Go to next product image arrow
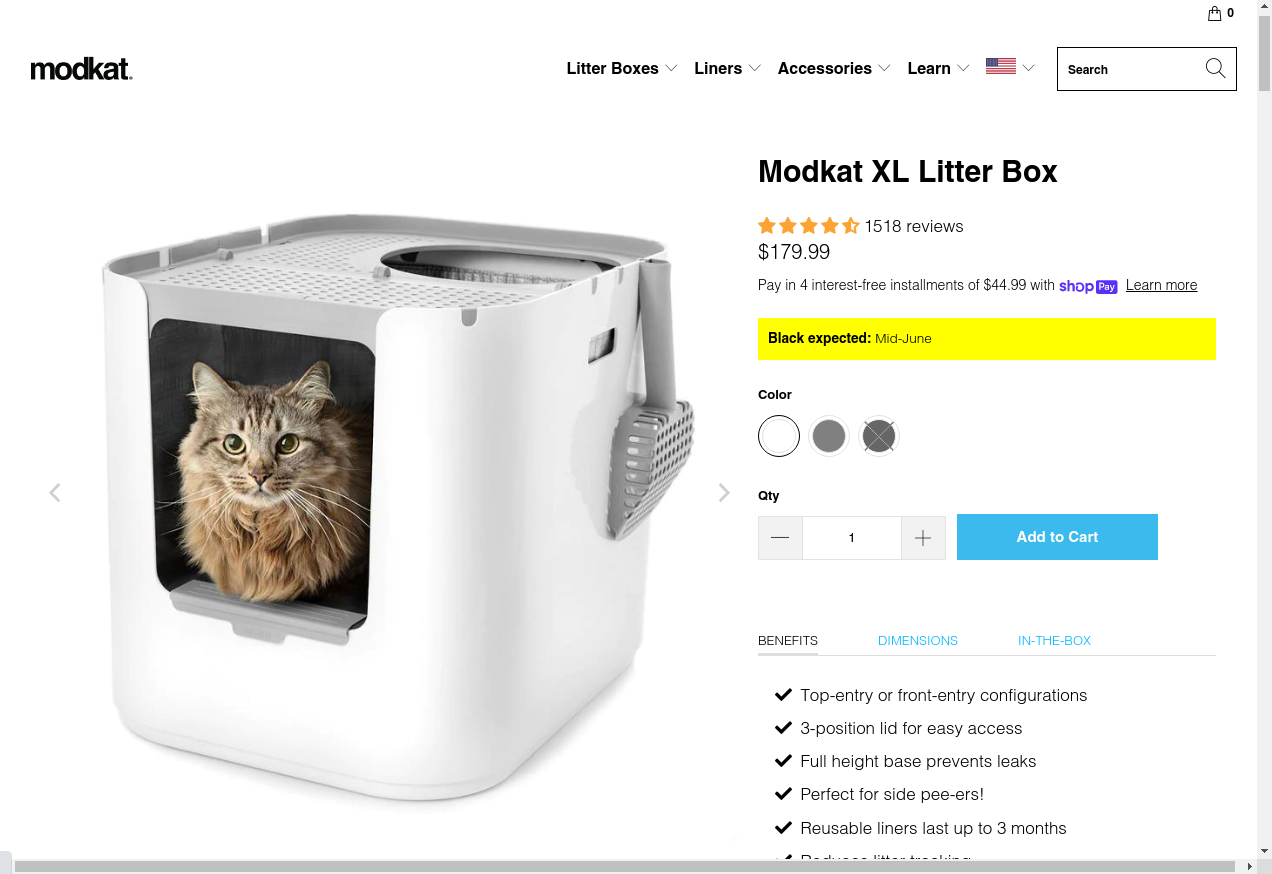This screenshot has height=874, width=1272. tap(724, 492)
